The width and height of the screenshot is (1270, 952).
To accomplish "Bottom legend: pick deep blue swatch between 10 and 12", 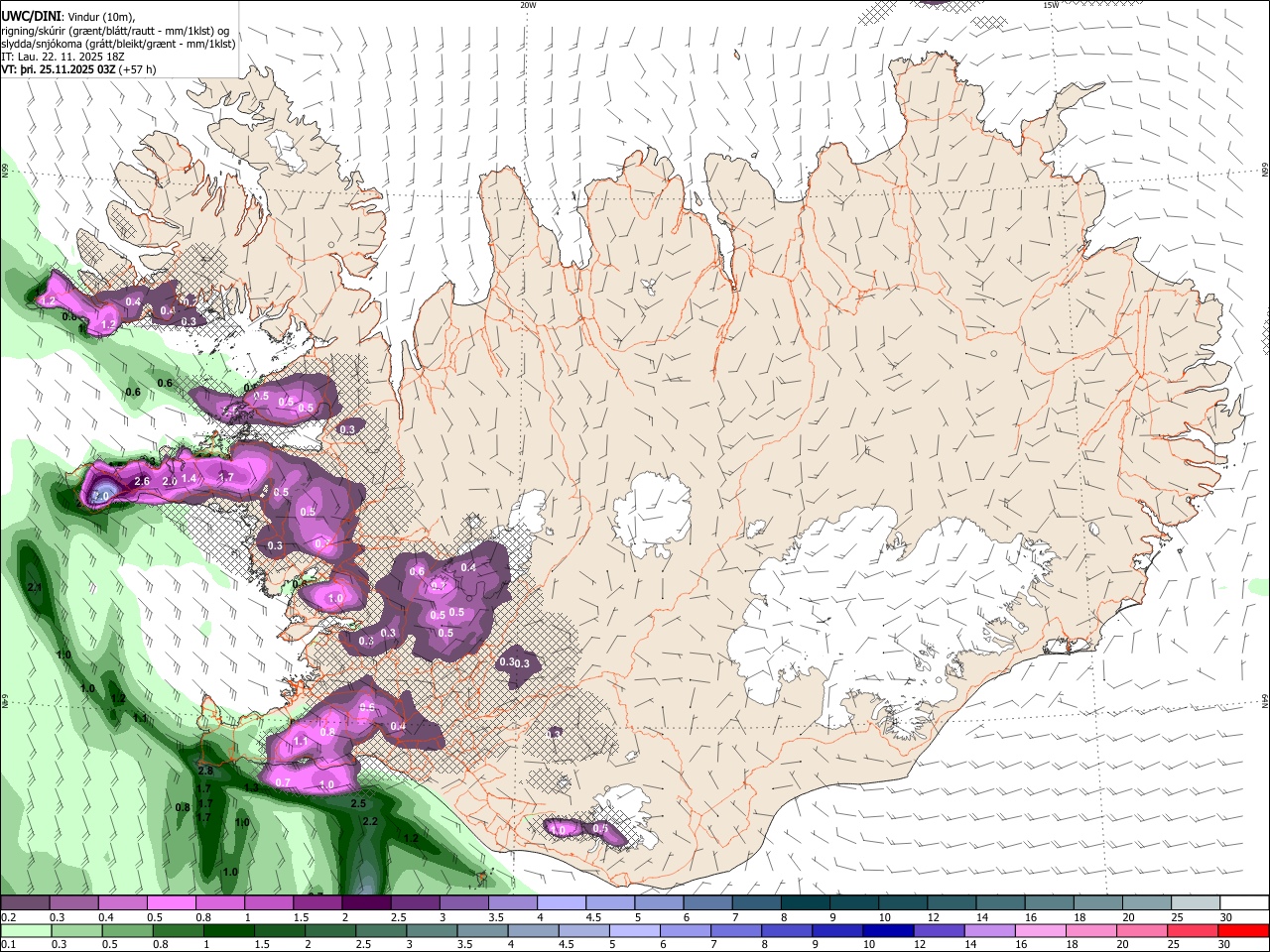I will coord(890,930).
